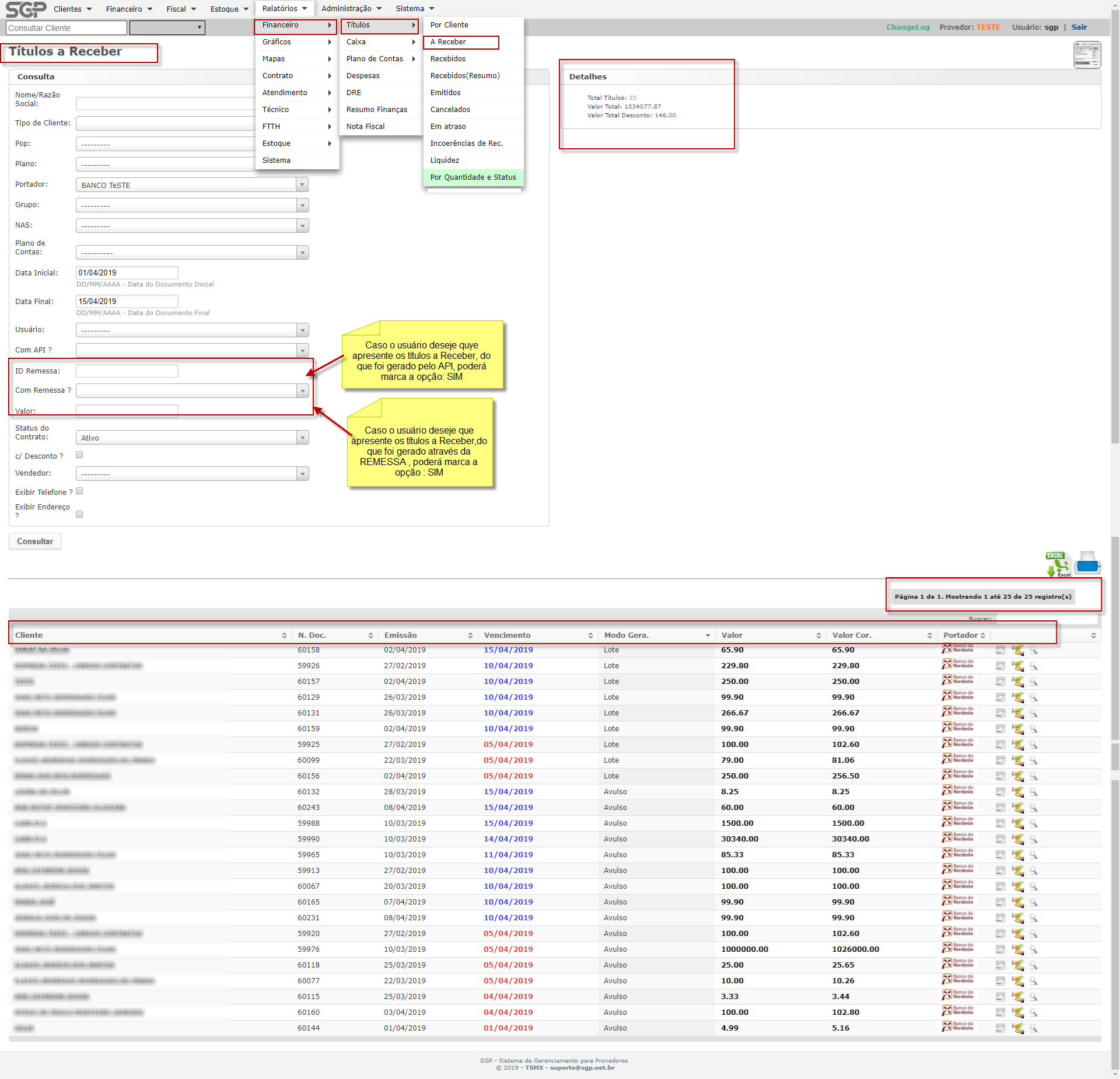Screen dimensions: 1120x1079
Task: Click the Sair link
Action: tap(1079, 27)
